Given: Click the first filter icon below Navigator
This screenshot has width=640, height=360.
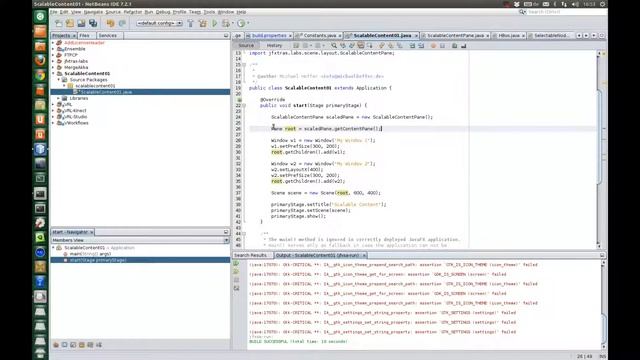Looking at the screenshot, I should 56,345.
